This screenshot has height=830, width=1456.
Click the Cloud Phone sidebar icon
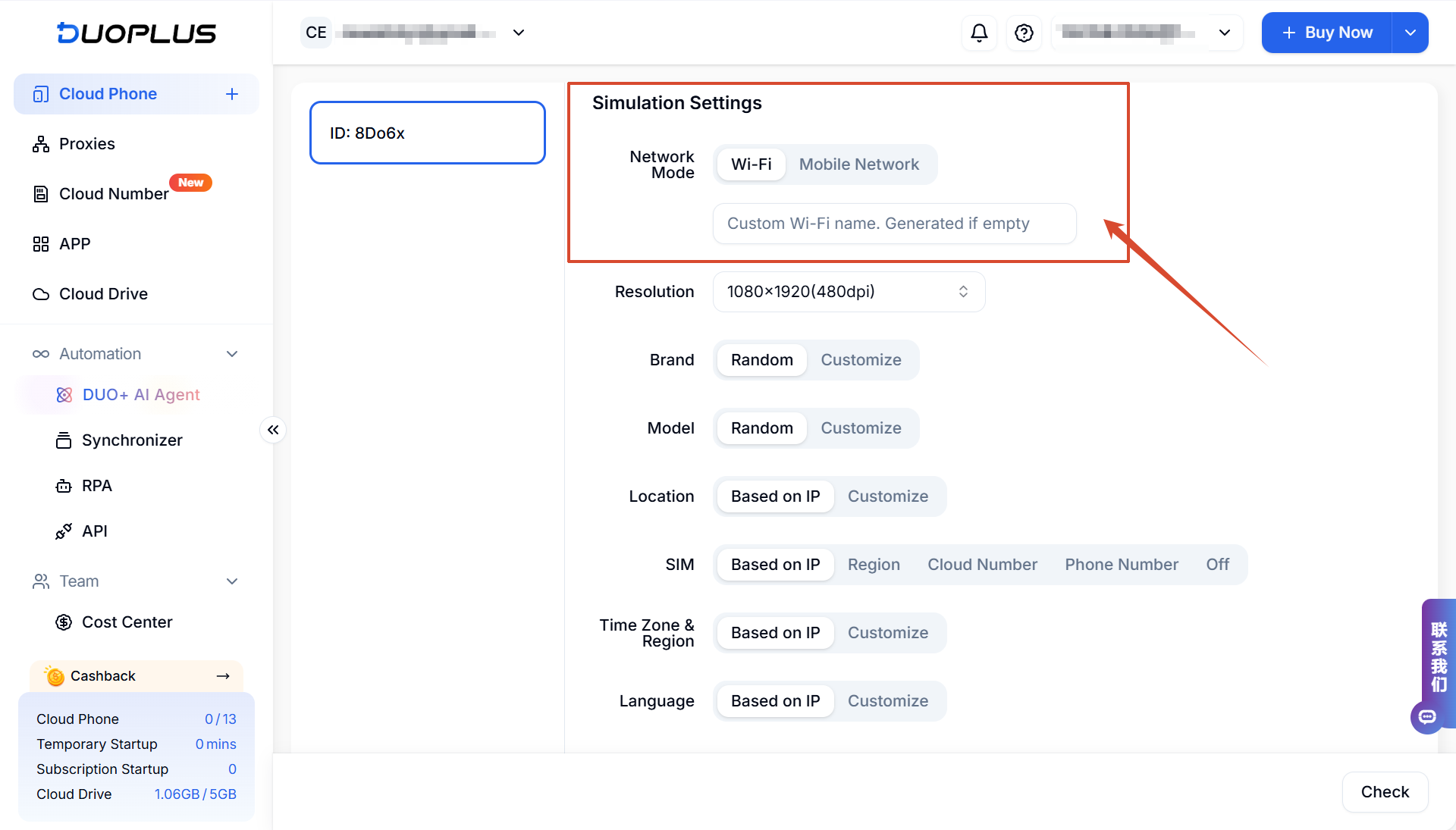(x=40, y=94)
